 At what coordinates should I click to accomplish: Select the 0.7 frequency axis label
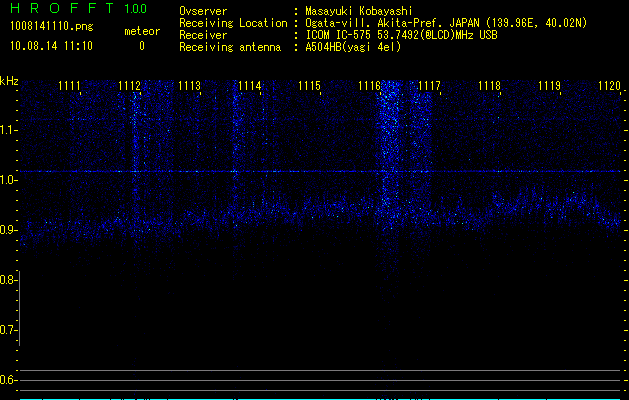[x=7, y=330]
